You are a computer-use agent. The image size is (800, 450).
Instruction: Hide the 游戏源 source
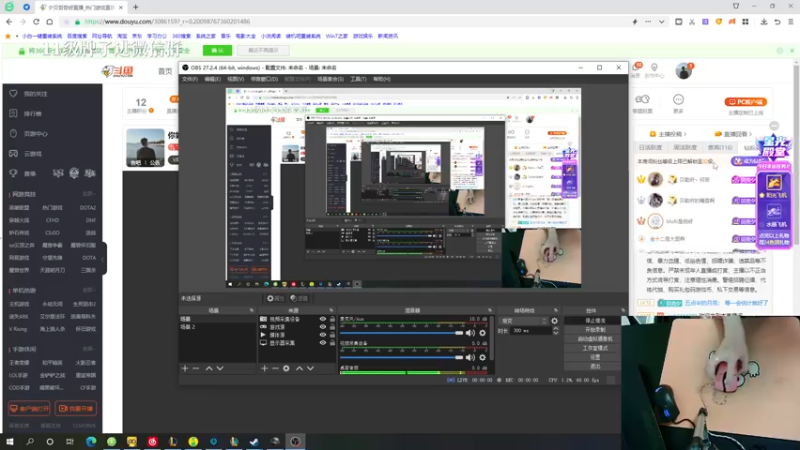pos(322,327)
